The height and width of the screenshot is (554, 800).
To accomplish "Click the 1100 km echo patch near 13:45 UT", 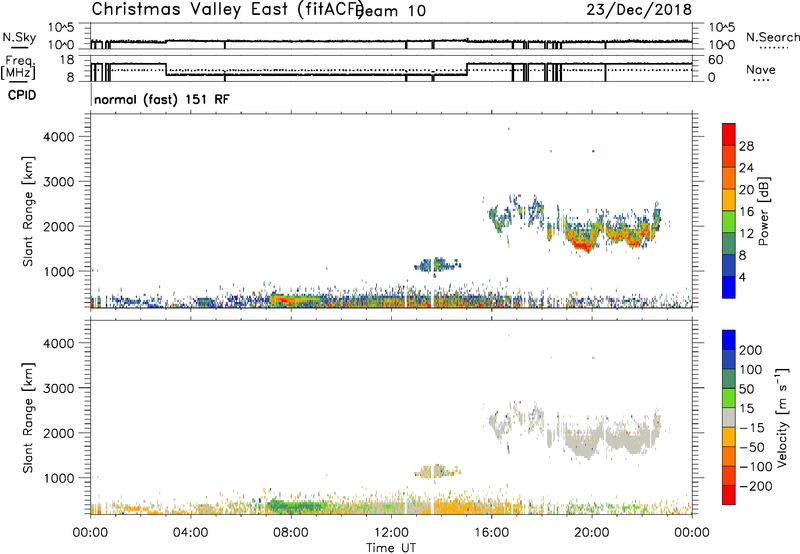I will [x=437, y=265].
